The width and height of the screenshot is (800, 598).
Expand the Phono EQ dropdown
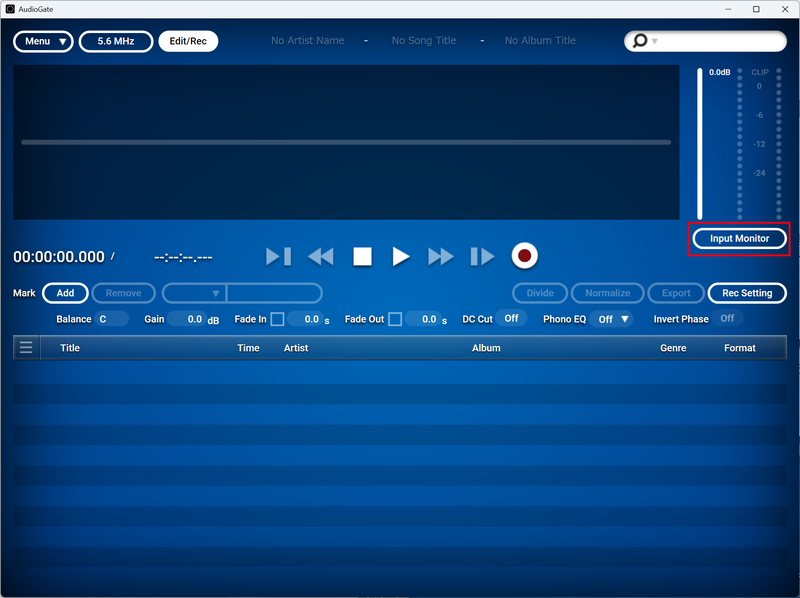click(x=611, y=319)
